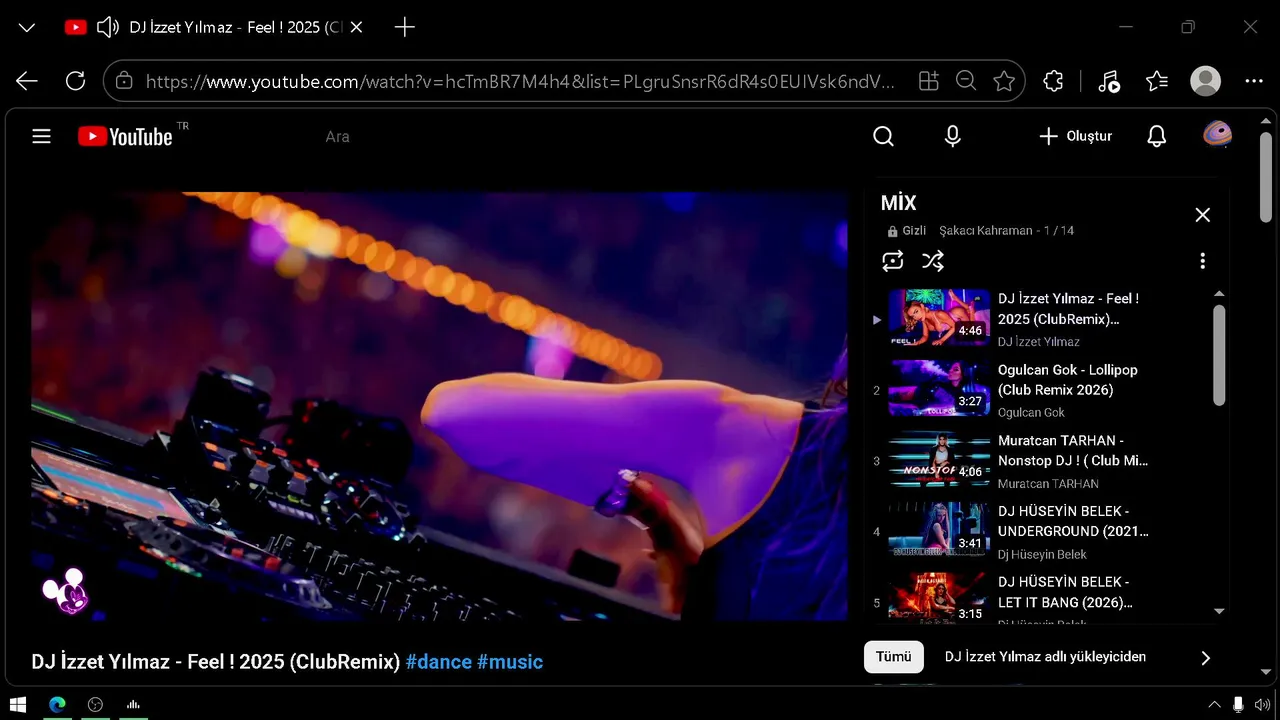
Task: Open browser Extensions puzzle icon
Action: point(1053,81)
